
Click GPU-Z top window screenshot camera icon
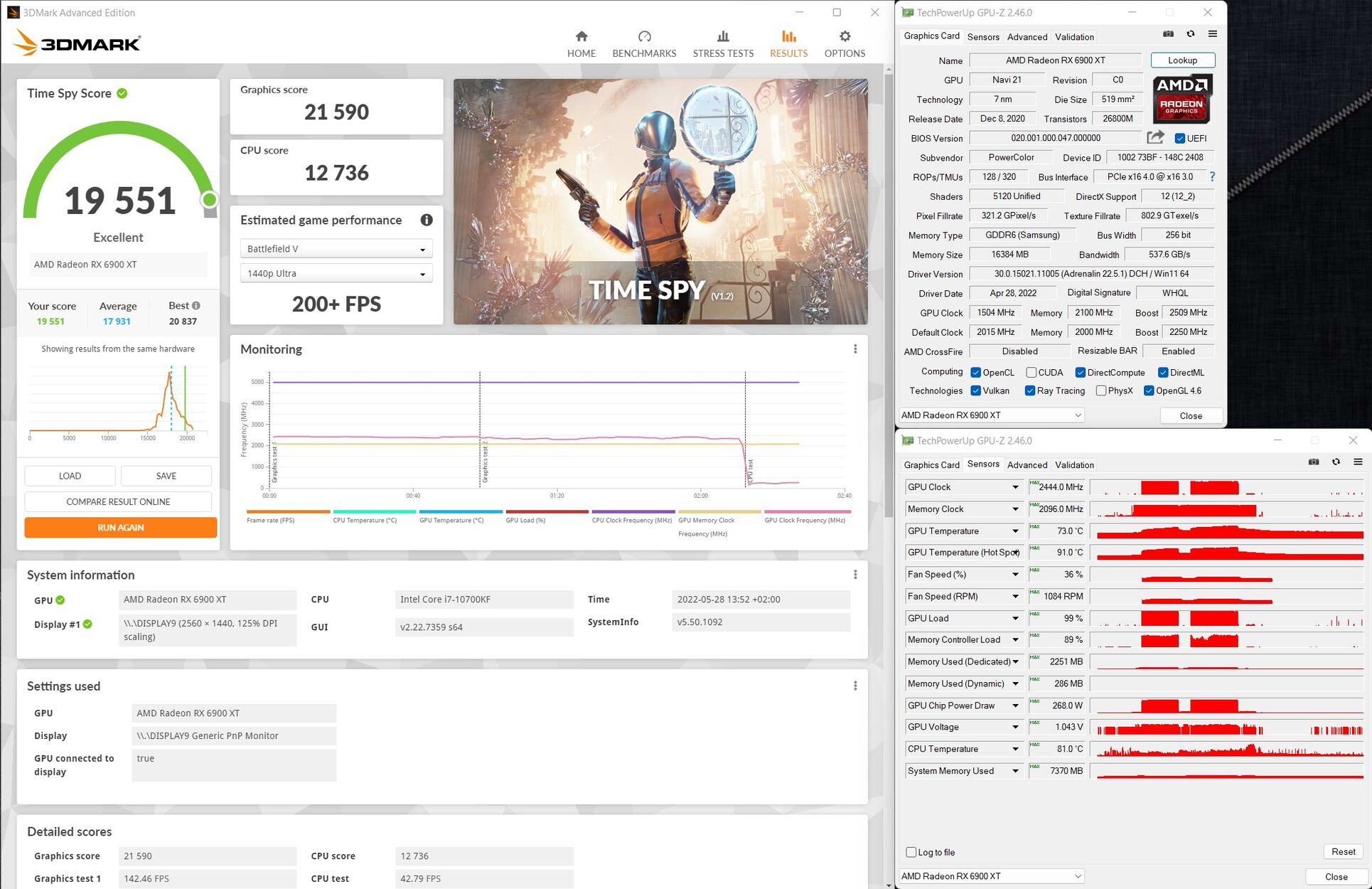[1168, 34]
